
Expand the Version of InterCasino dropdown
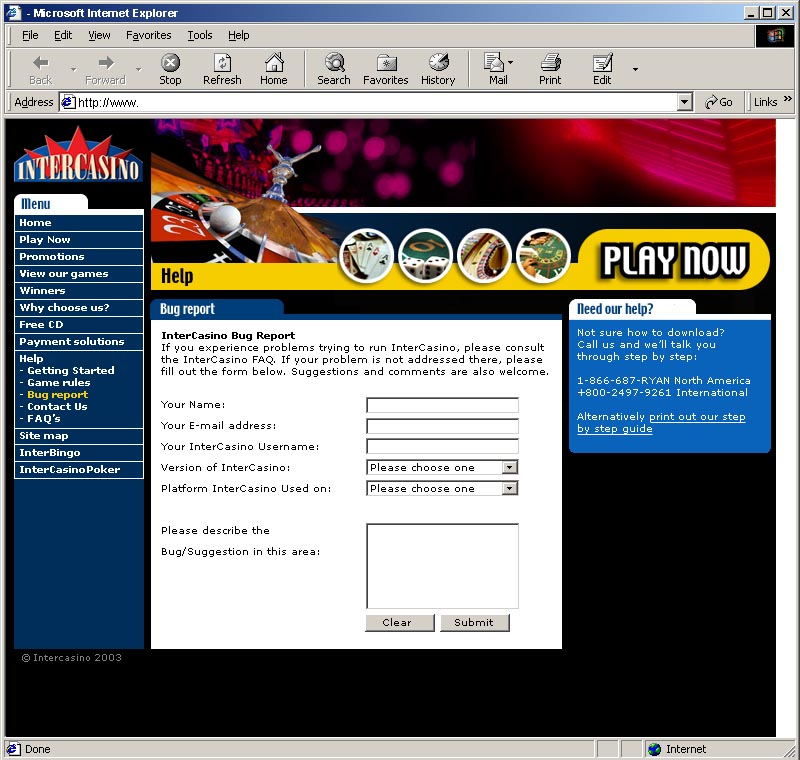[x=509, y=467]
